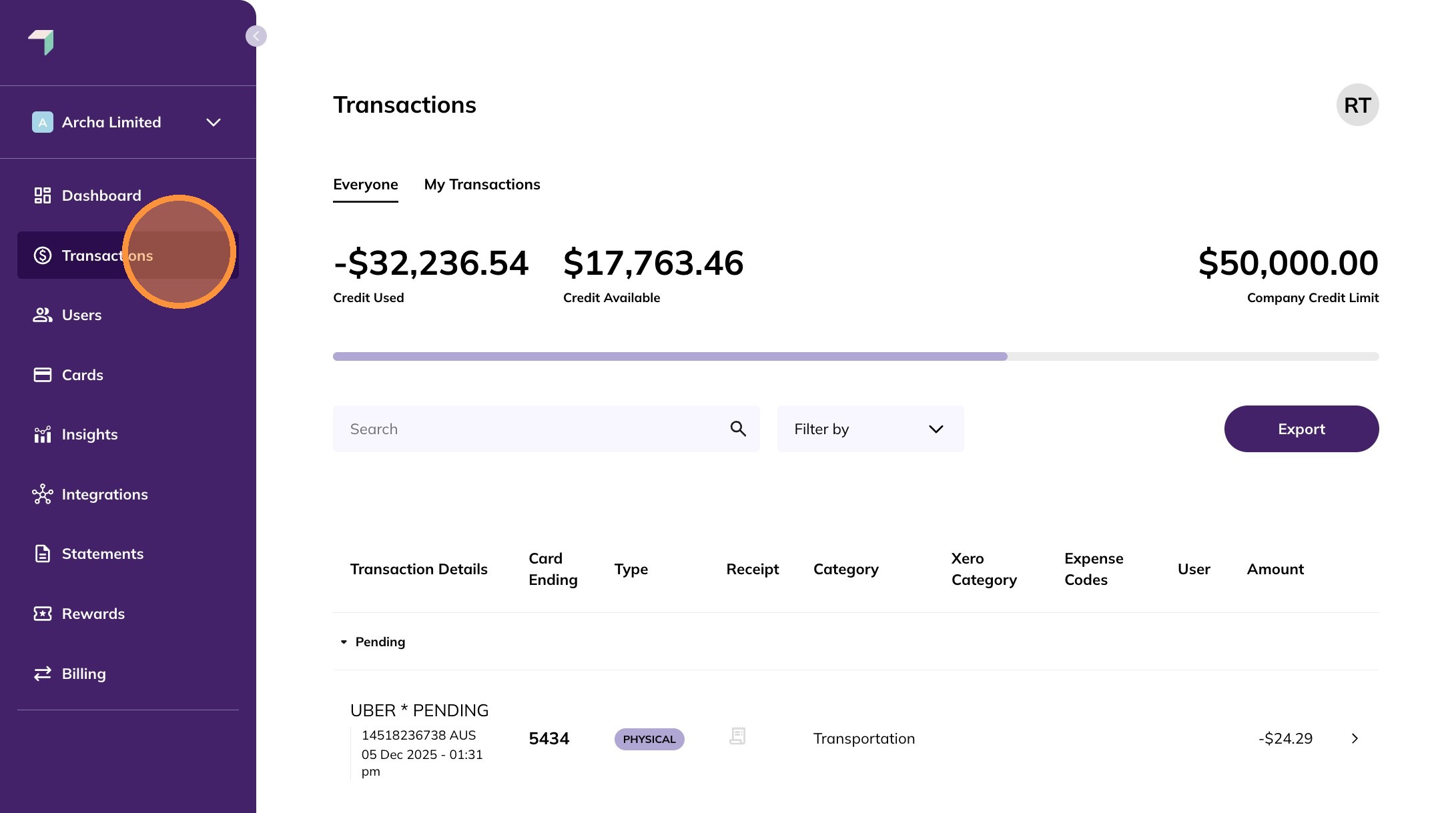Switch to the My Transactions tab
The height and width of the screenshot is (813, 1456).
coord(482,184)
